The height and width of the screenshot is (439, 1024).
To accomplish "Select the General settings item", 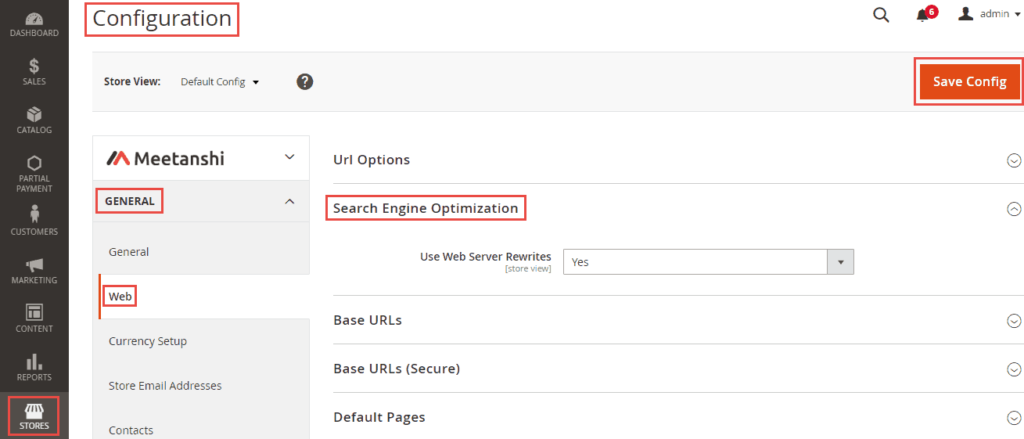I will click(x=129, y=252).
